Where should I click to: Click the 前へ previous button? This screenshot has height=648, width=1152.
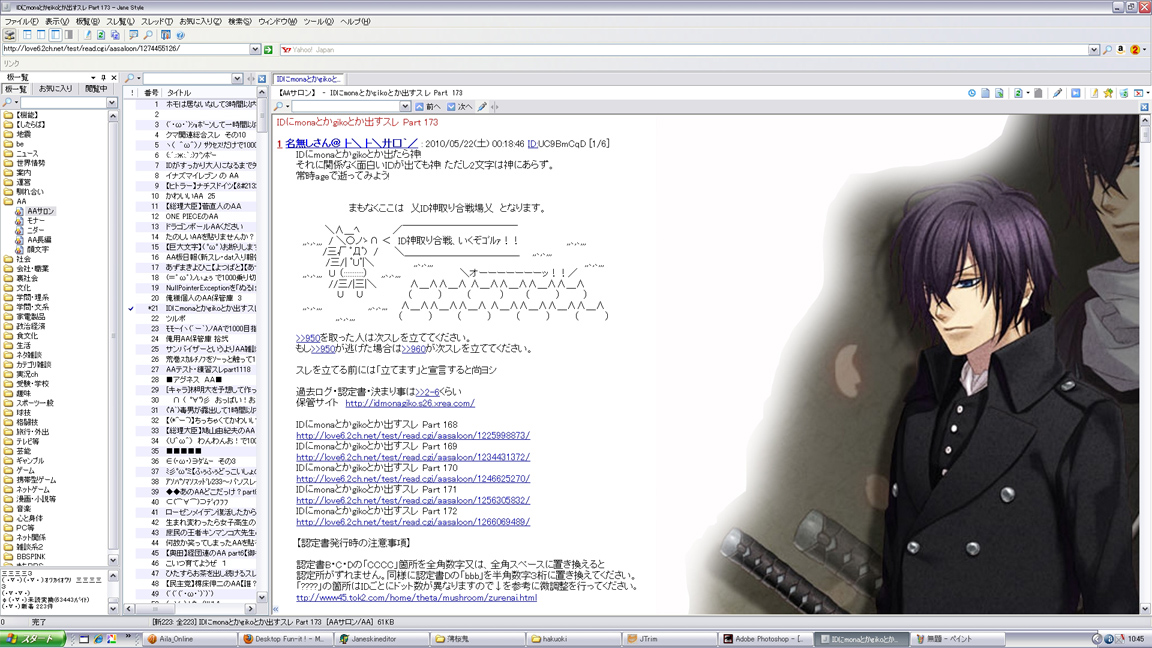[428, 107]
